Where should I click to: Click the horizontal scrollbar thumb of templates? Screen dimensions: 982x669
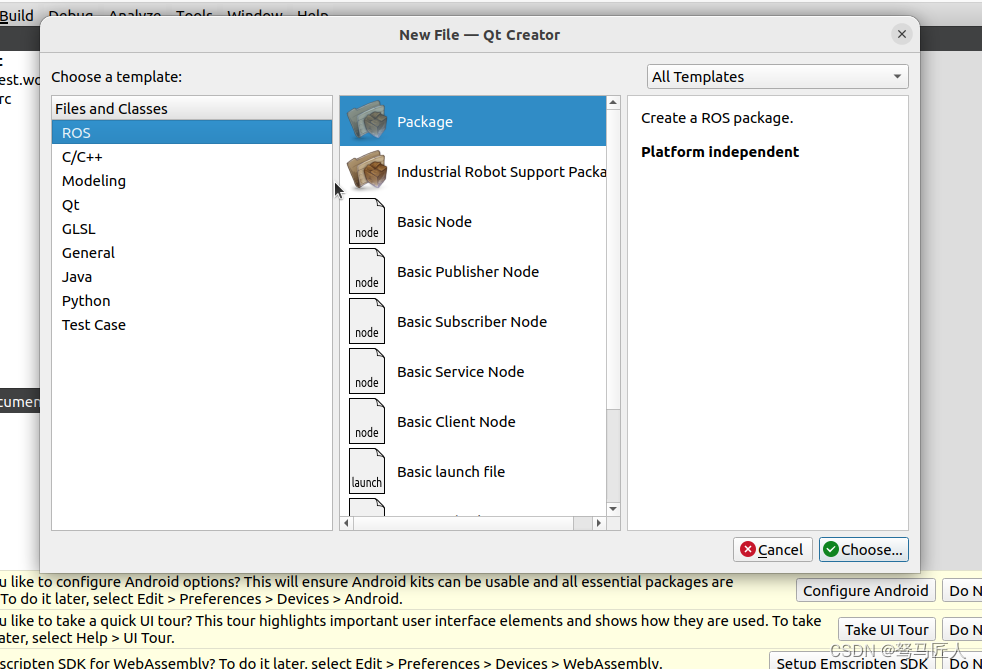[463, 523]
